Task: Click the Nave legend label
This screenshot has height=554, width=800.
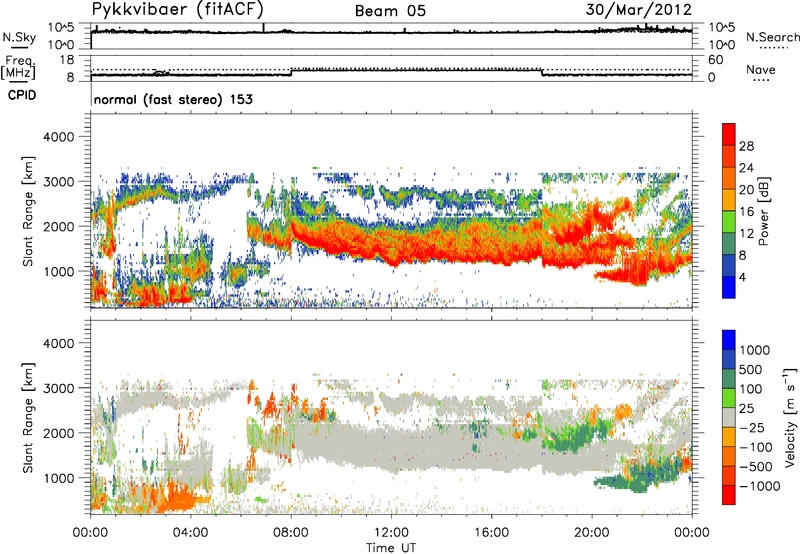Action: coord(761,70)
